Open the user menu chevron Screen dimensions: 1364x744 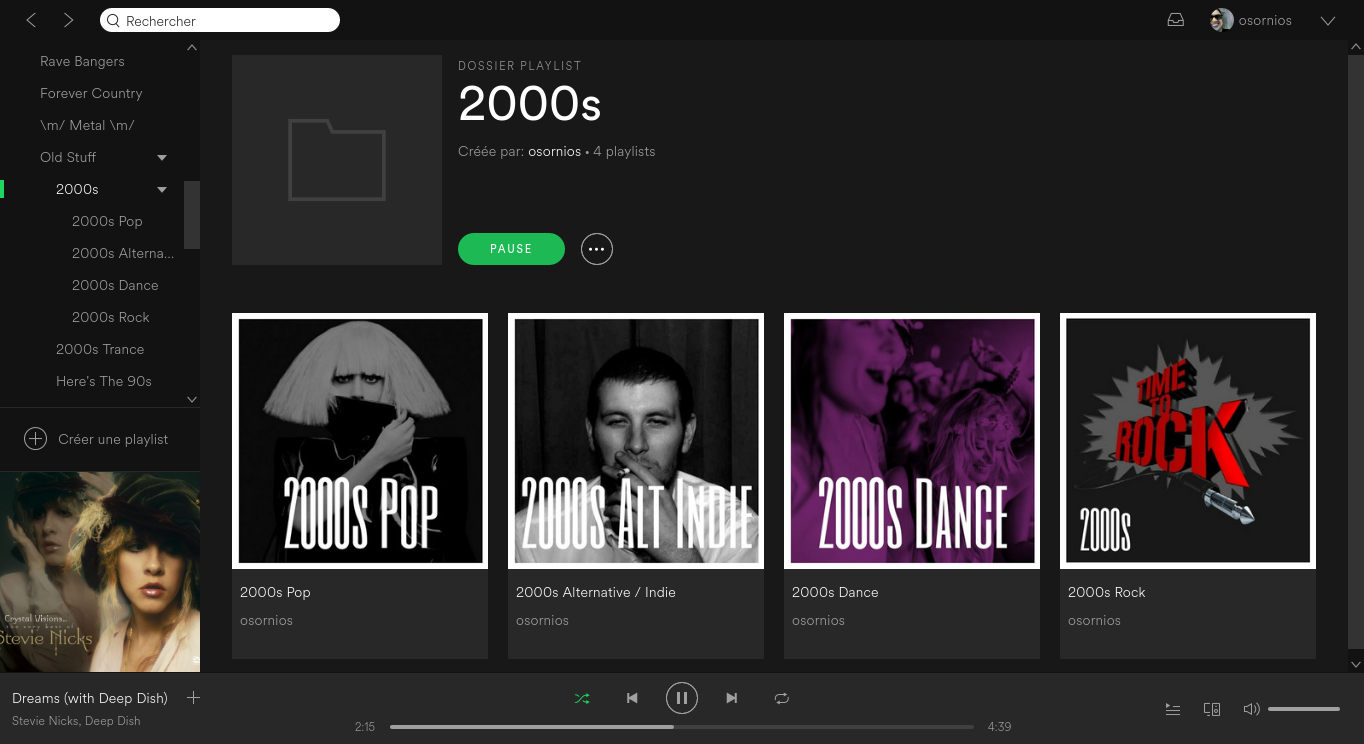pyautogui.click(x=1328, y=20)
